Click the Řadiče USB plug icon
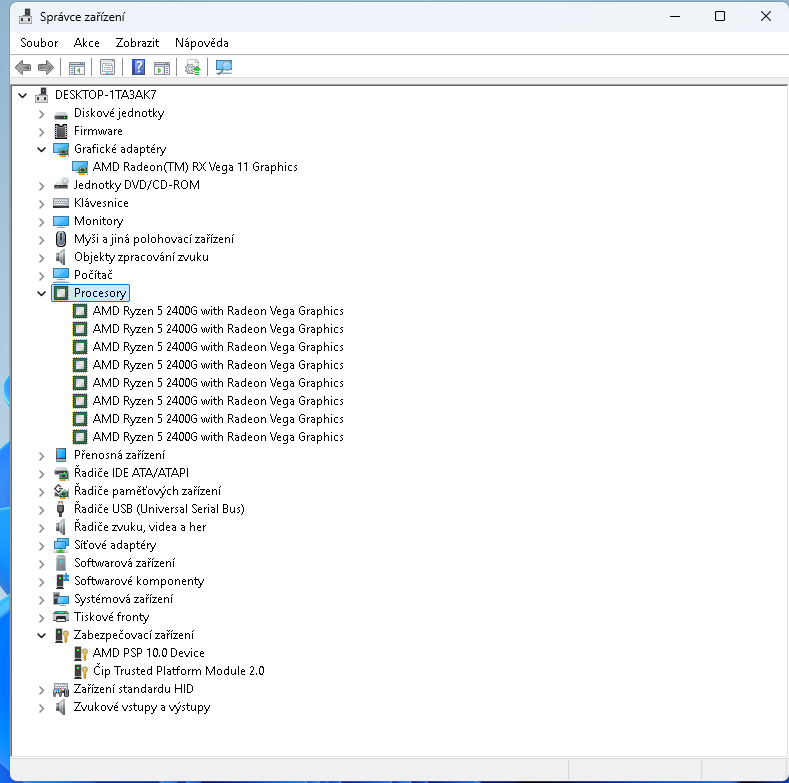Viewport: 789px width, 783px height. pyautogui.click(x=61, y=509)
